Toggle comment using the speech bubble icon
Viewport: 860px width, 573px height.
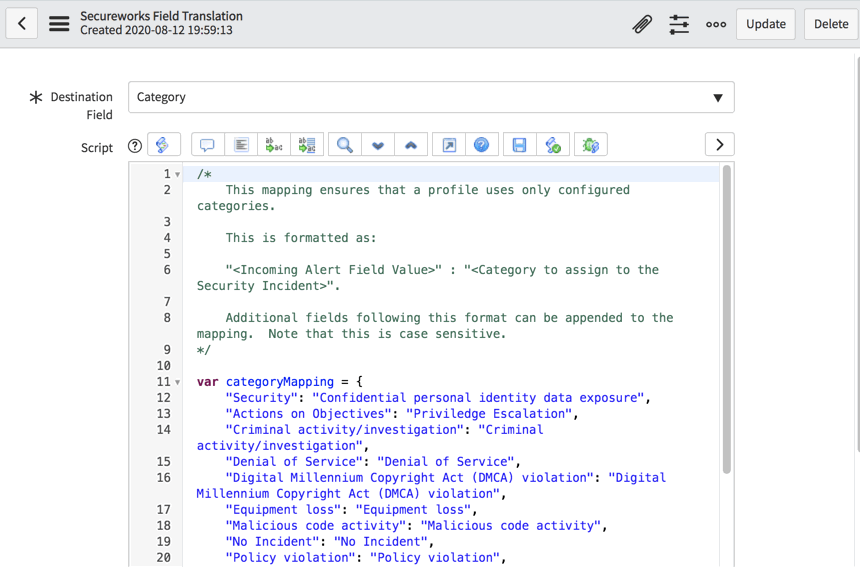click(x=207, y=145)
